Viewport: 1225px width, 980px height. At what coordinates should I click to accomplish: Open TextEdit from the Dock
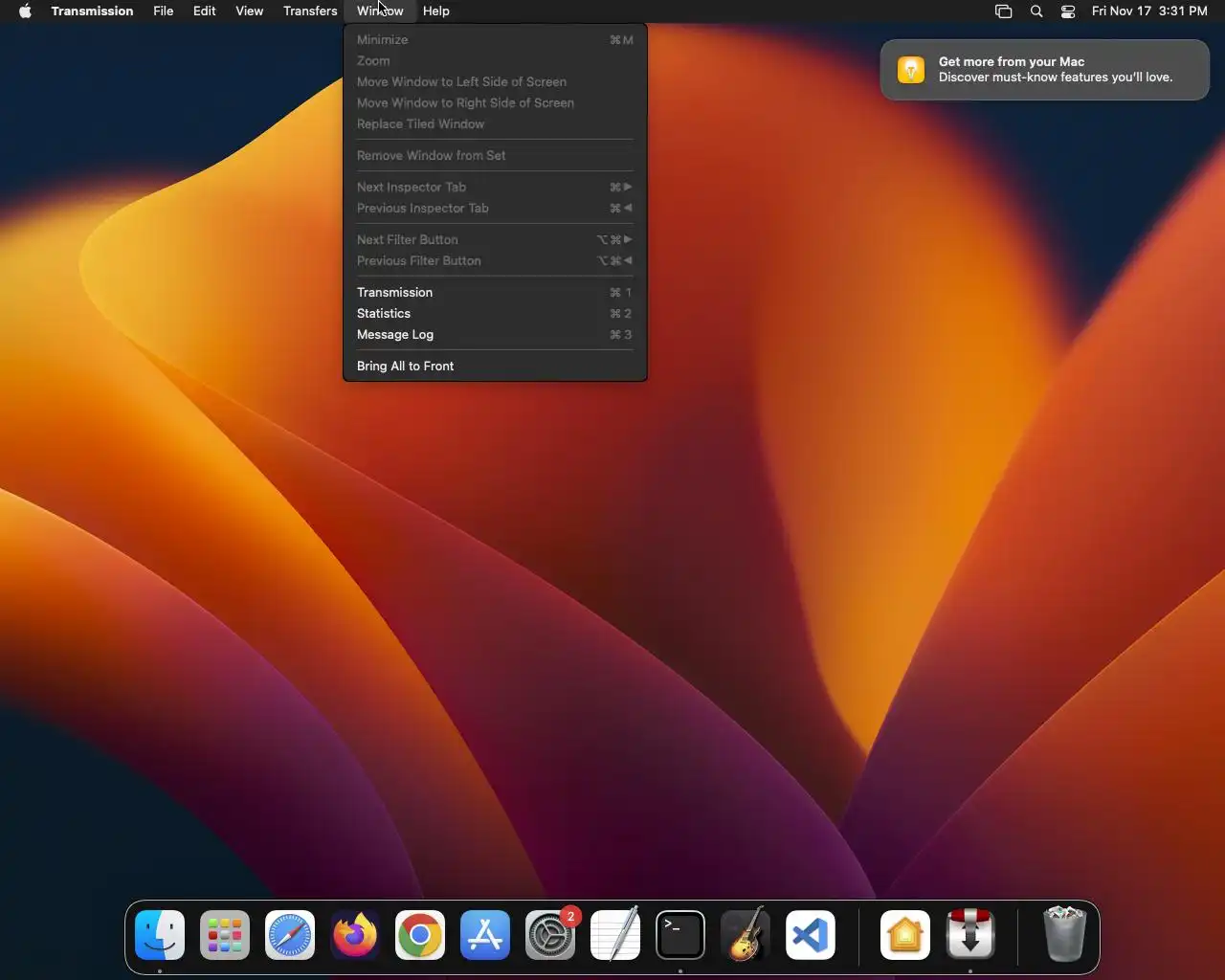click(x=615, y=935)
